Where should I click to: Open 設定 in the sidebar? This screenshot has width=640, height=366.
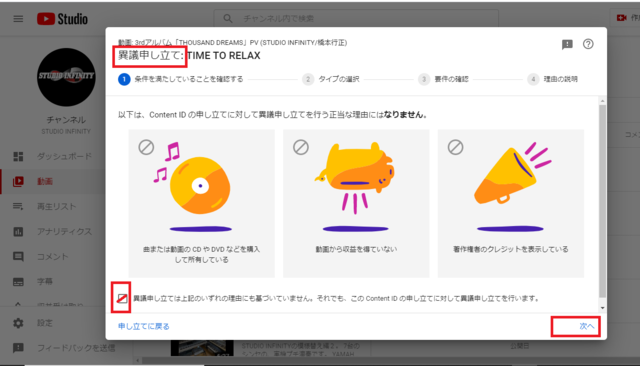[x=44, y=323]
